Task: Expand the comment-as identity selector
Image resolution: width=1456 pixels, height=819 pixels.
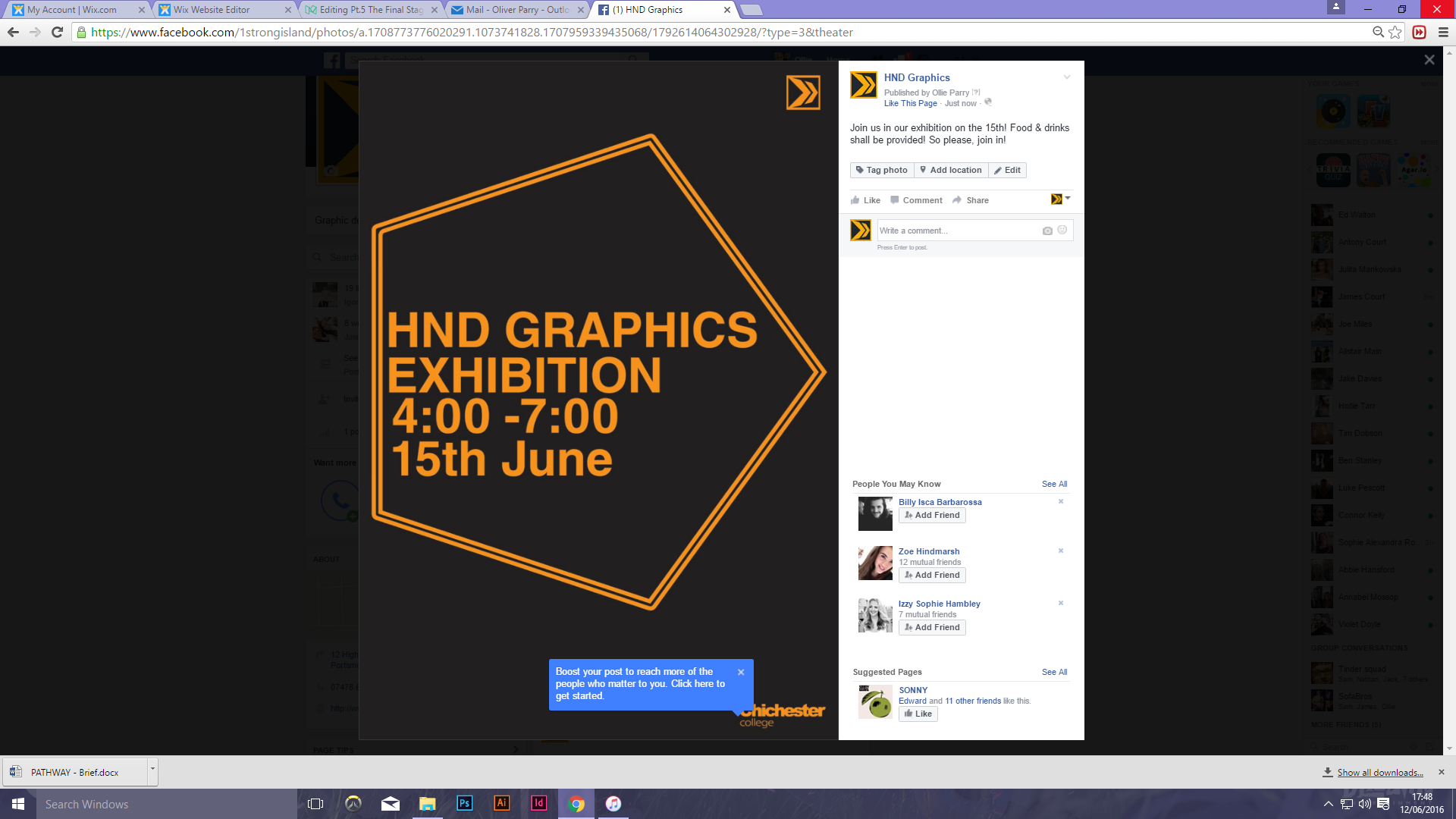Action: (x=1061, y=199)
